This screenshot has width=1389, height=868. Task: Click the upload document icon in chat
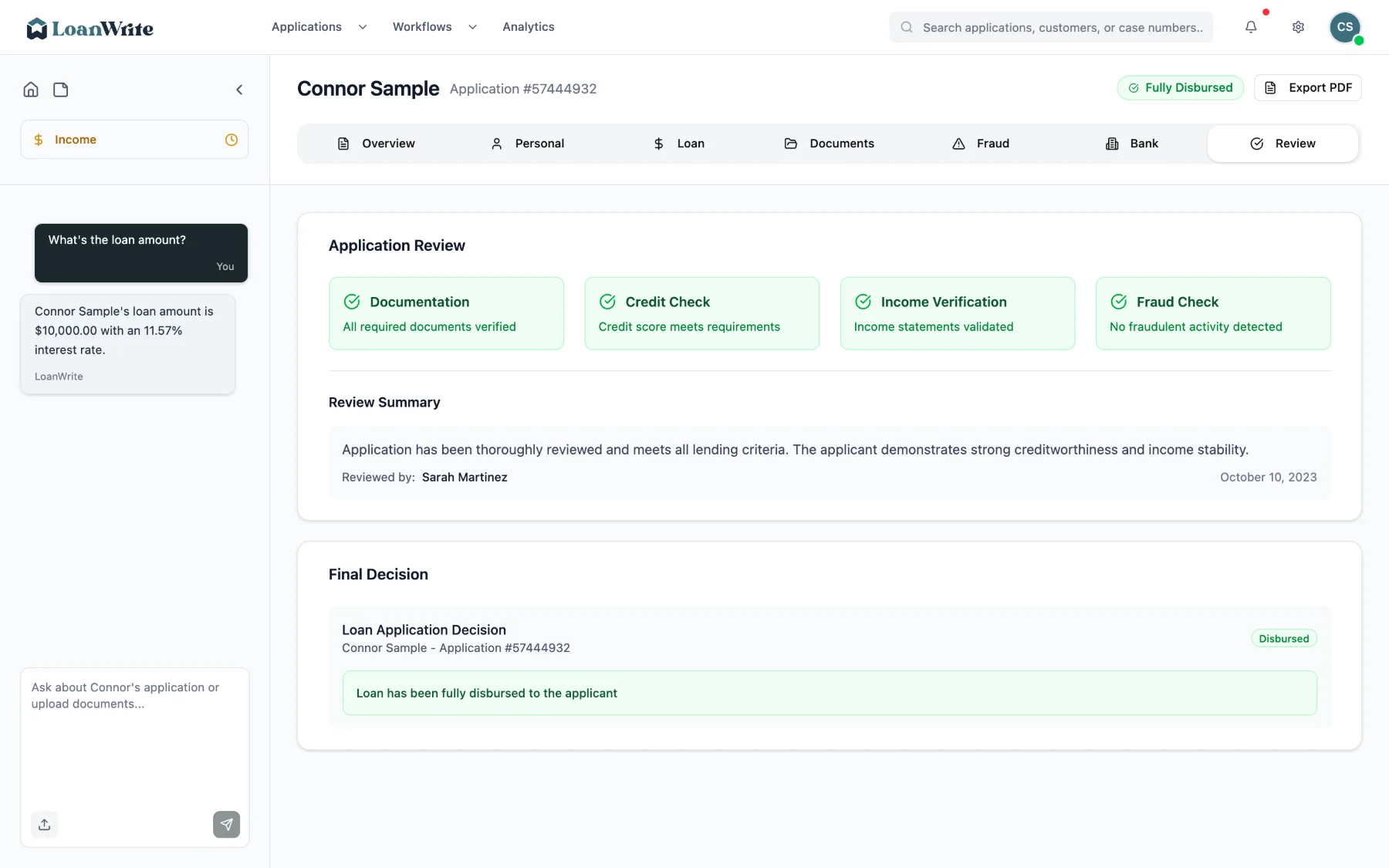pyautogui.click(x=45, y=824)
